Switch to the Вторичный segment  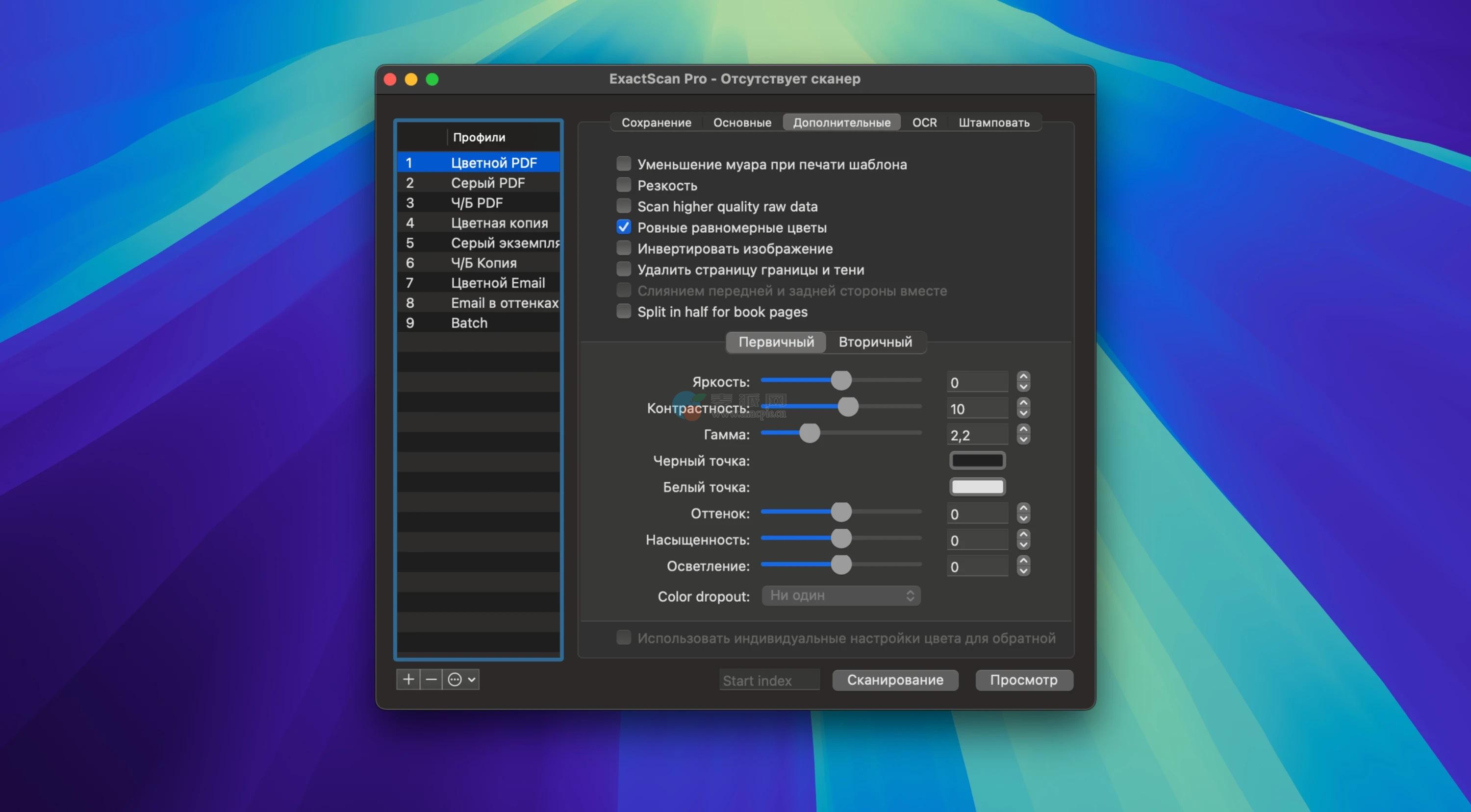[x=875, y=342]
